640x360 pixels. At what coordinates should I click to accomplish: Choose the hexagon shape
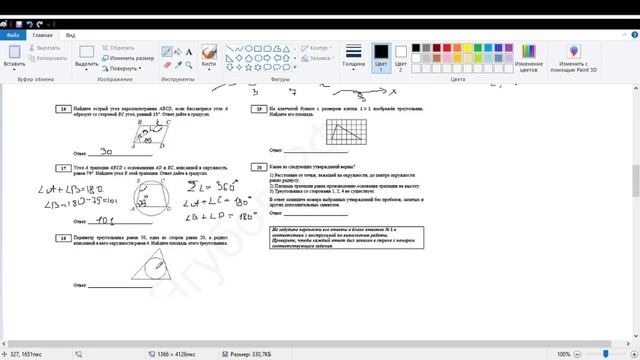(258, 58)
